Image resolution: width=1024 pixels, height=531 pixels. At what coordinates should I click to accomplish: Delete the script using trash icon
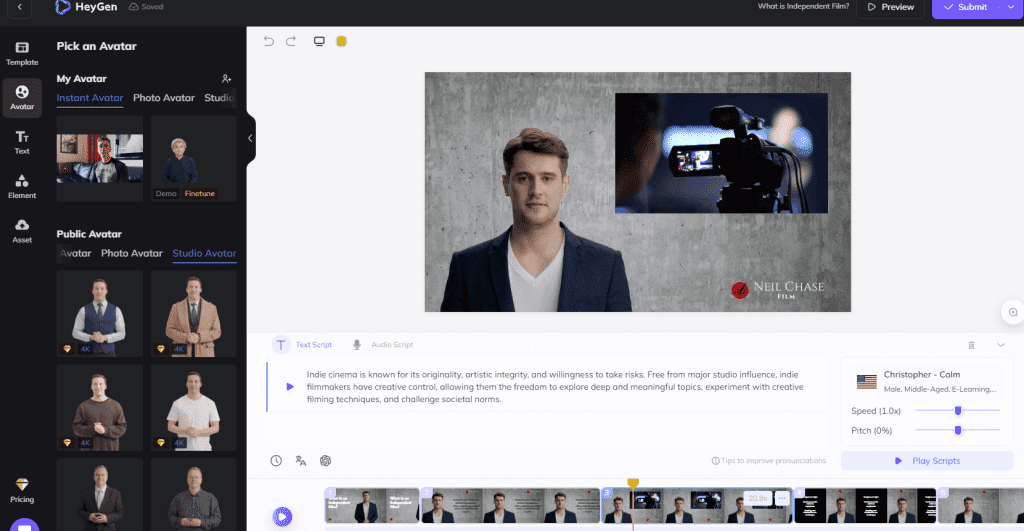click(x=971, y=344)
